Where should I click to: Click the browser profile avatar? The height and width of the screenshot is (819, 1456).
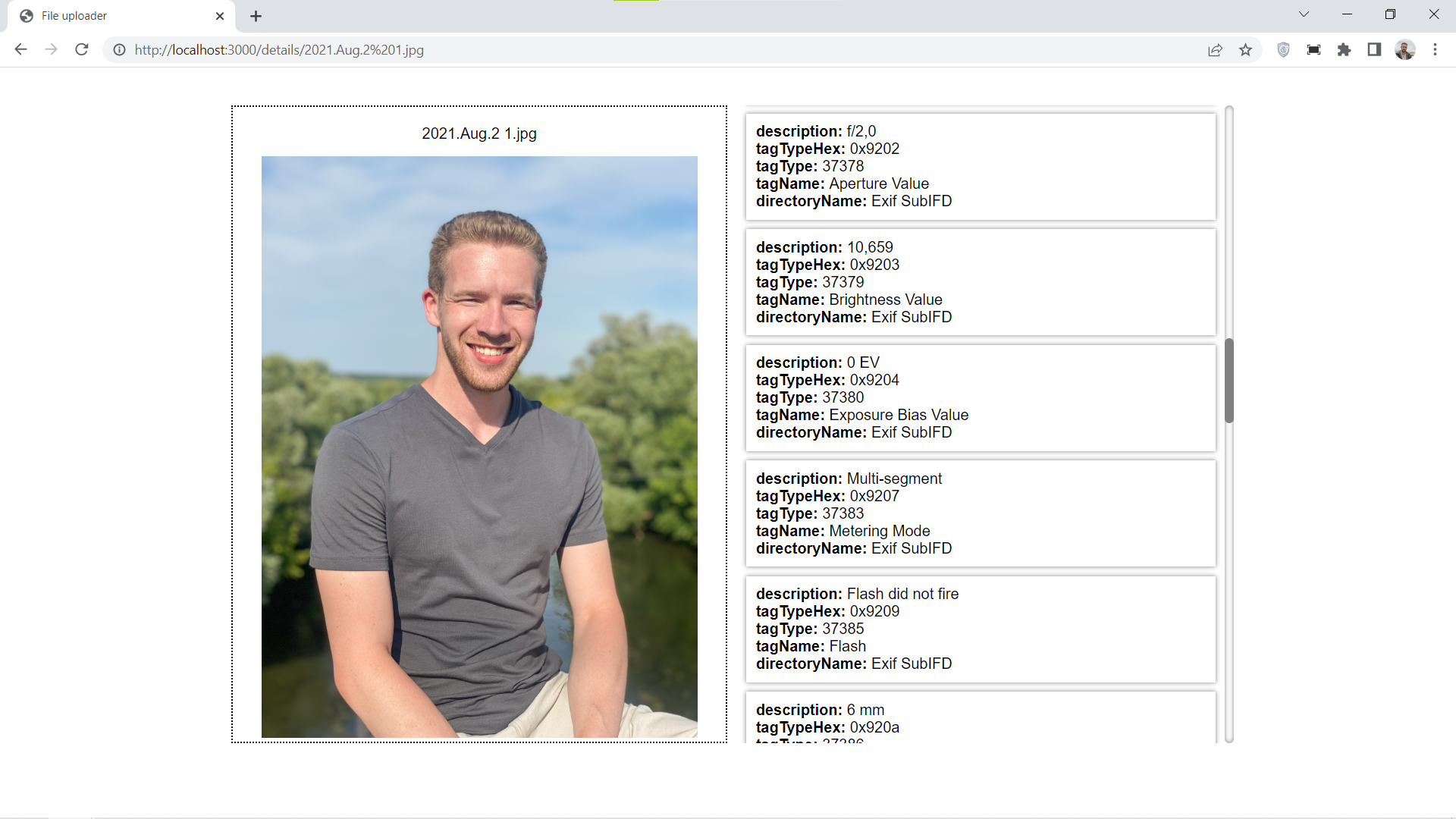pos(1406,50)
